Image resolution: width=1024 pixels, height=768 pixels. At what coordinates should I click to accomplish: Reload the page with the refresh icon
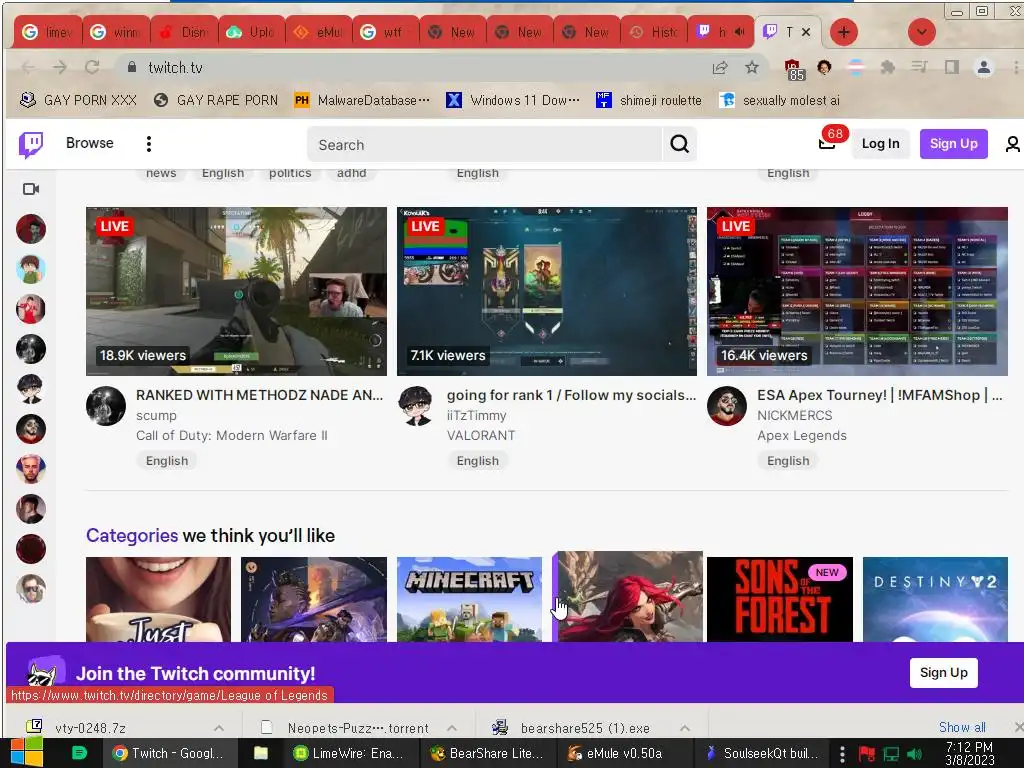click(92, 67)
